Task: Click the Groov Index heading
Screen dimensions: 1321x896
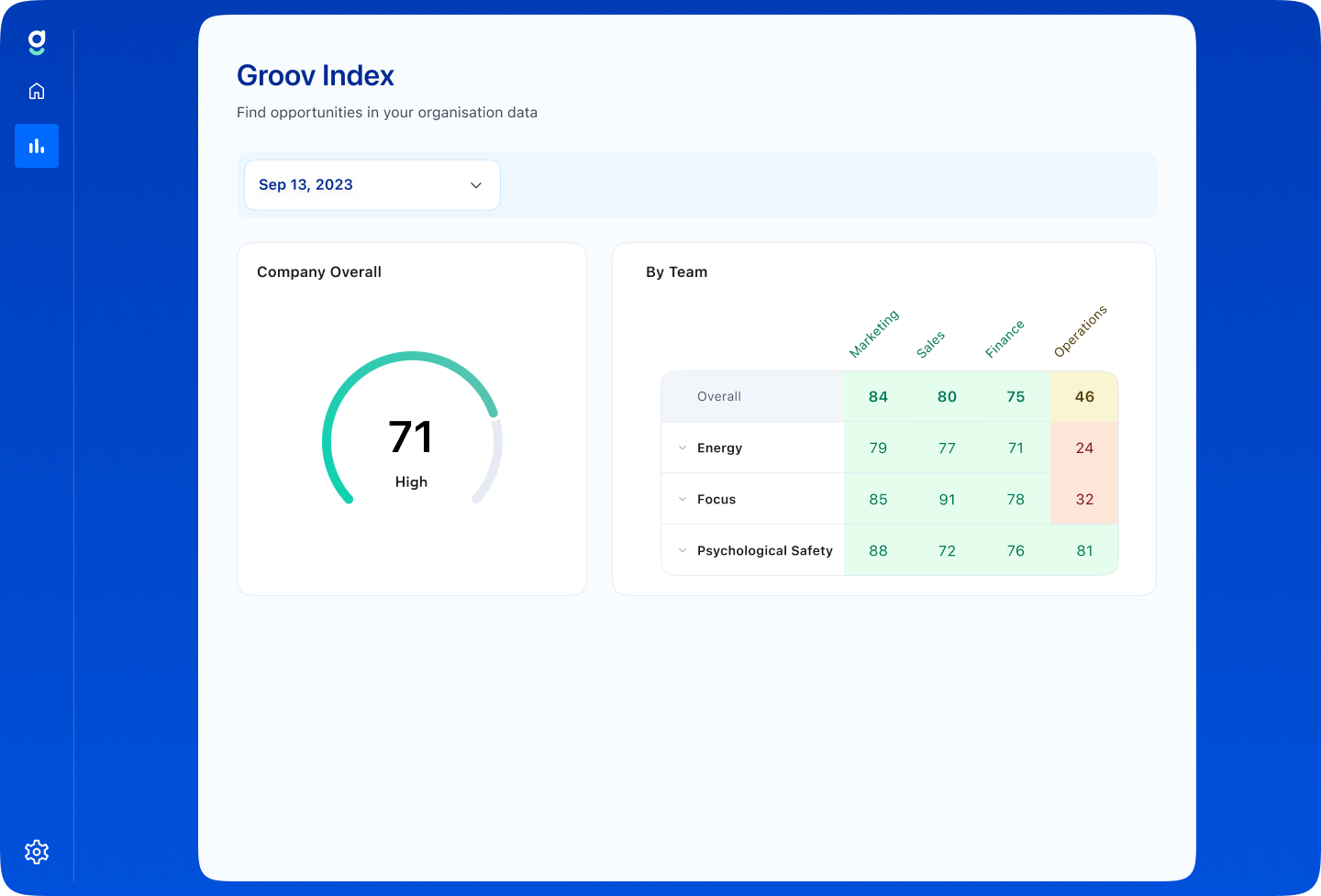Action: point(316,75)
